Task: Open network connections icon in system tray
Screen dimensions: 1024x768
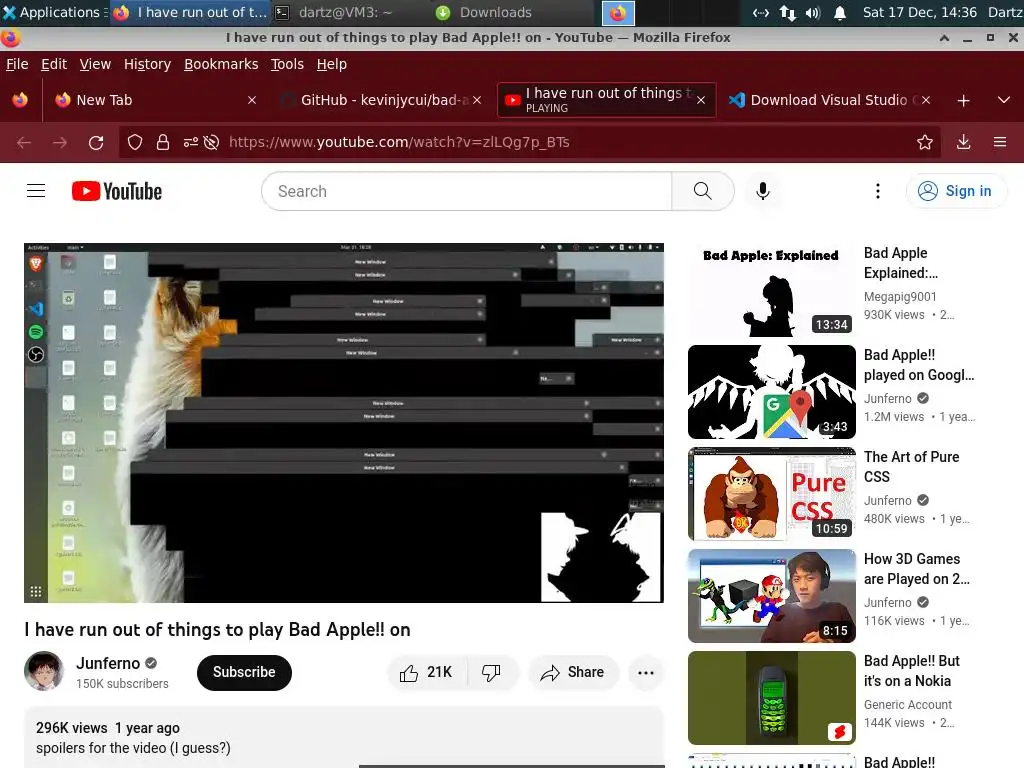Action: click(788, 12)
